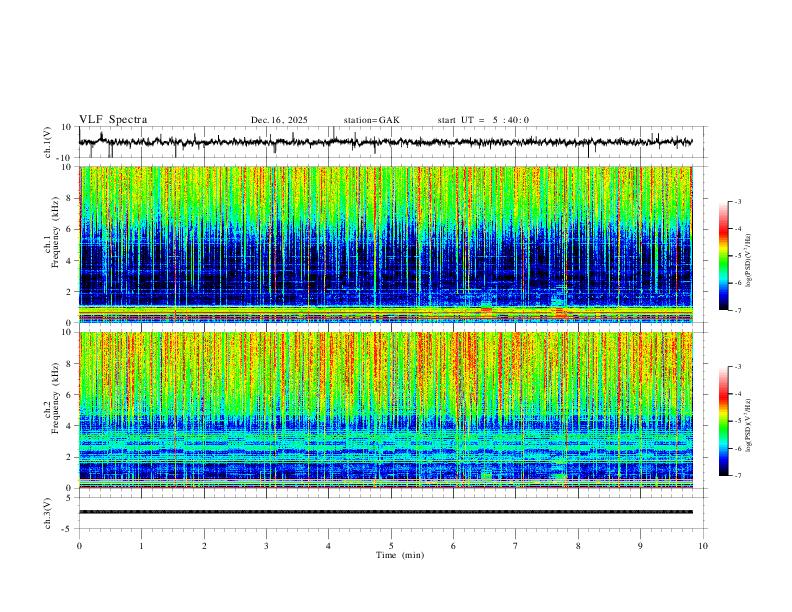Click the log(PSD) label of ch.1 colorbar
This screenshot has height=612, width=792.
tap(749, 261)
